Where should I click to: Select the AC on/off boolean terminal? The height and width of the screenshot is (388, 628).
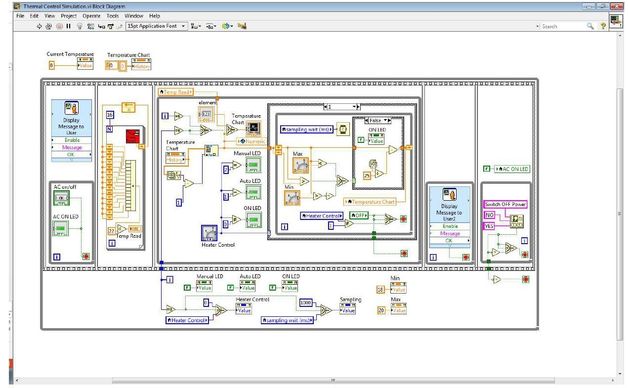tap(61, 198)
